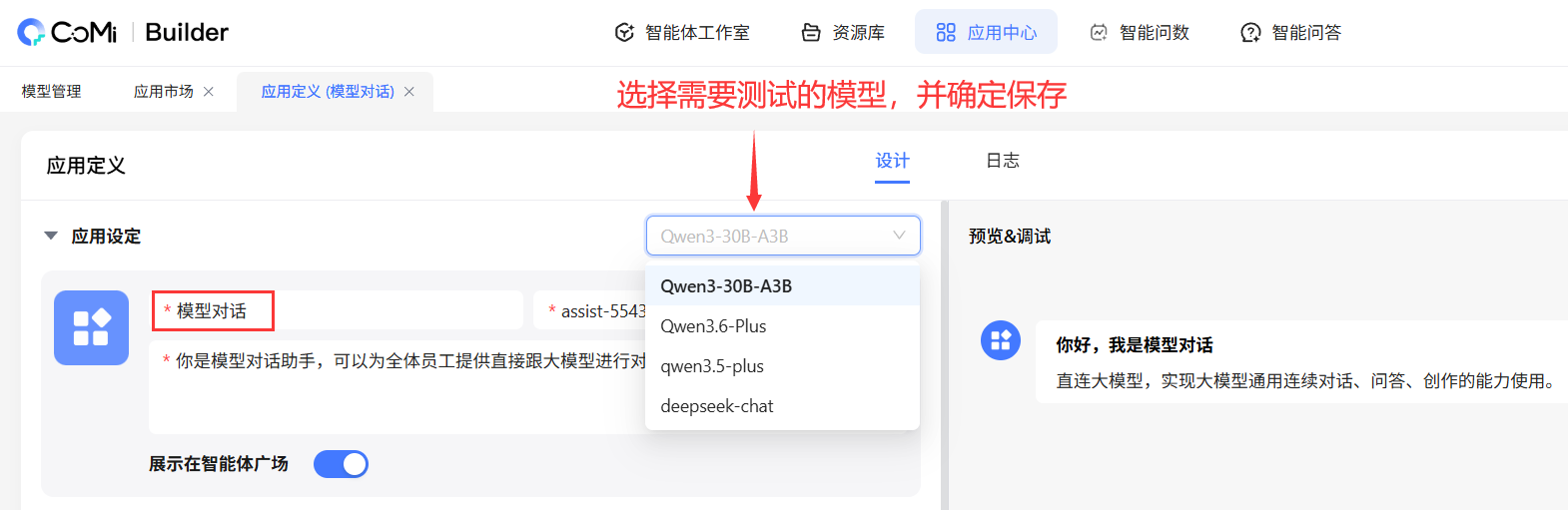Screen dimensions: 1568x510
Task: Choose qwen3.5-plus from the model list
Action: (x=783, y=365)
